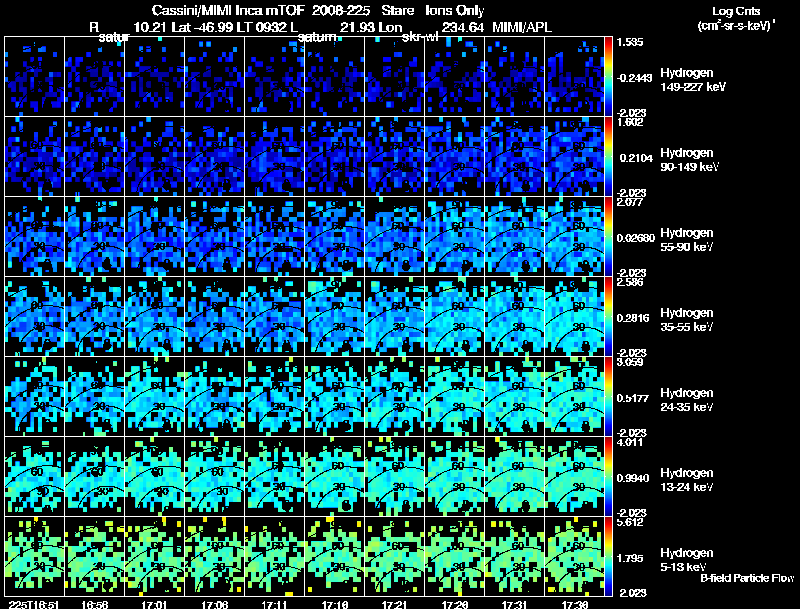Open the 5-13 keV image panel at 17:06
The width and height of the screenshot is (800, 609).
click(x=214, y=557)
